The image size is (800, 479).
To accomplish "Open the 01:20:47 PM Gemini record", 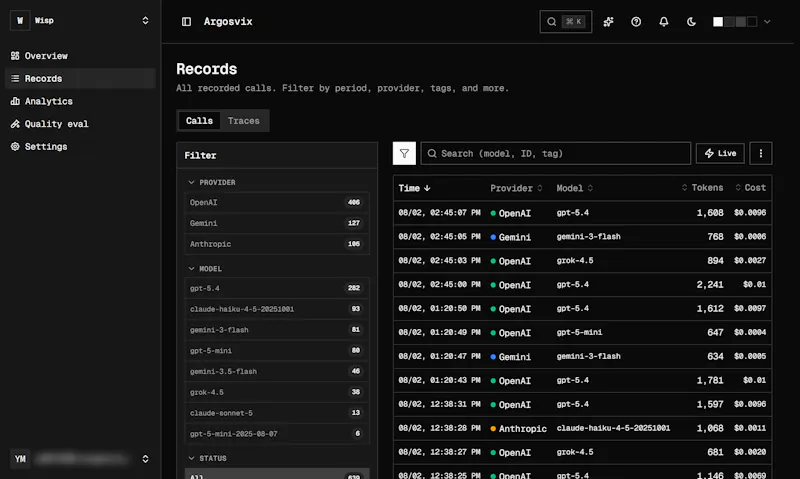I will [x=582, y=357].
